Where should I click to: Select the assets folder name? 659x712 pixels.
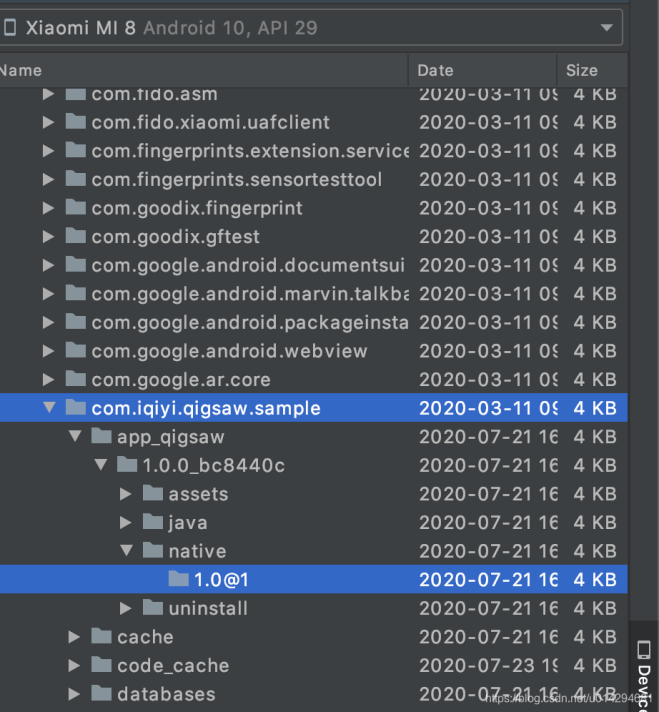pos(198,494)
